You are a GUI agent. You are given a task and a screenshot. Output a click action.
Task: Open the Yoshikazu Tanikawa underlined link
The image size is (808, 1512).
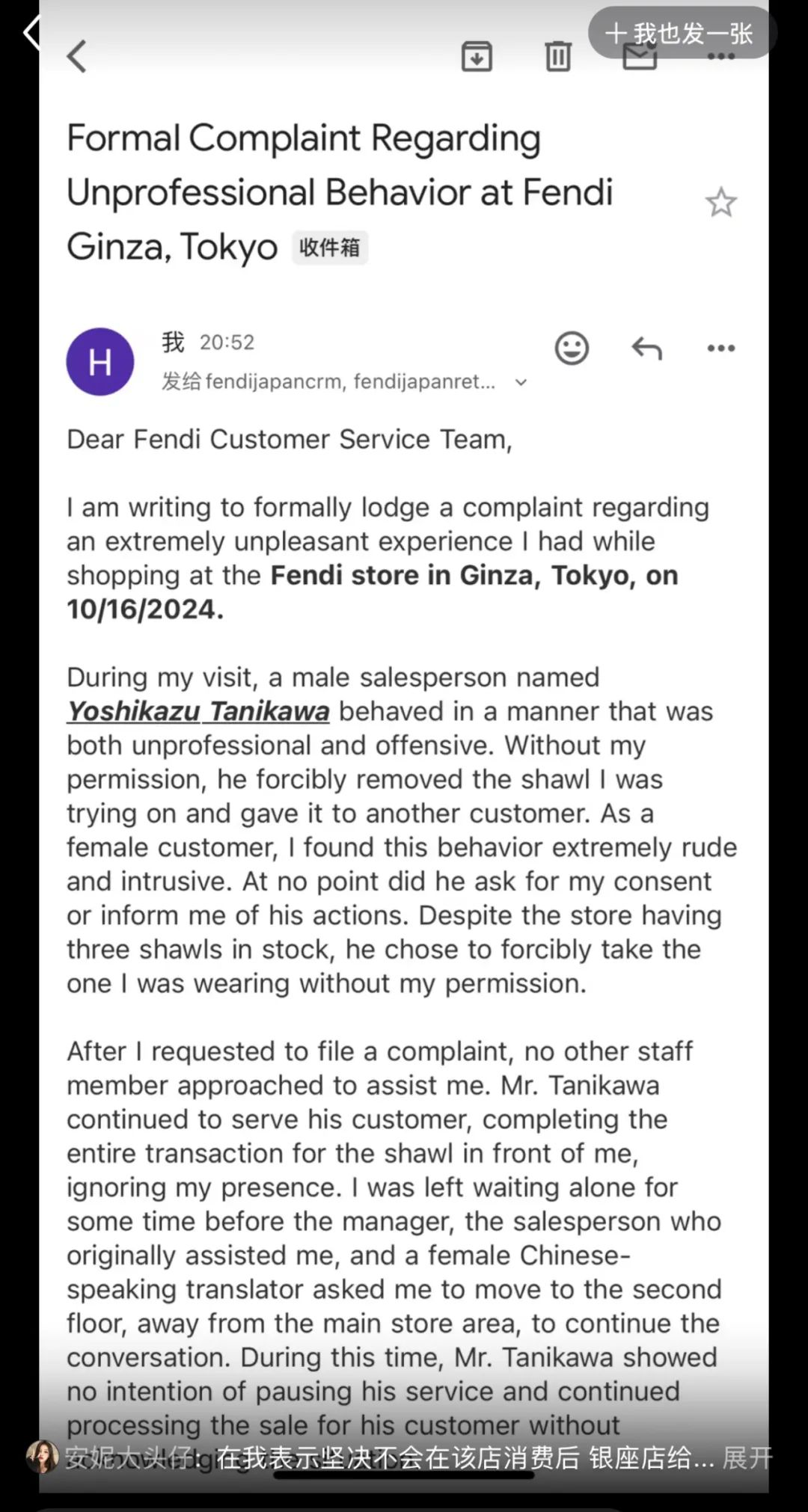198,711
